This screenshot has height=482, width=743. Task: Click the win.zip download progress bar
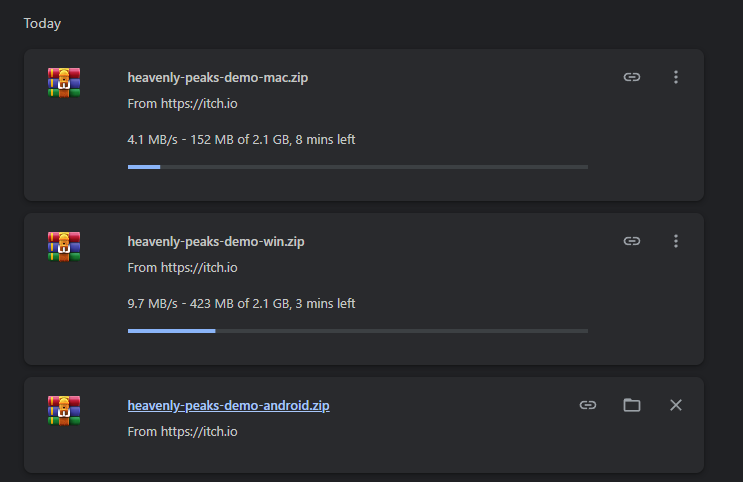tap(357, 331)
